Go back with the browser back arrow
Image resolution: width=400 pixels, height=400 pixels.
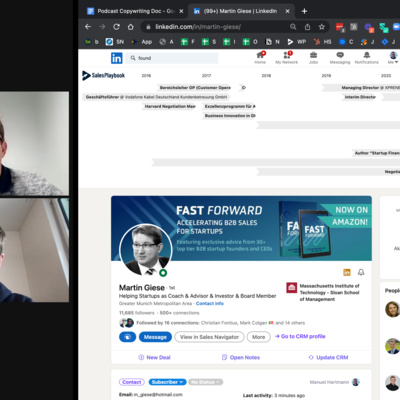88,27
